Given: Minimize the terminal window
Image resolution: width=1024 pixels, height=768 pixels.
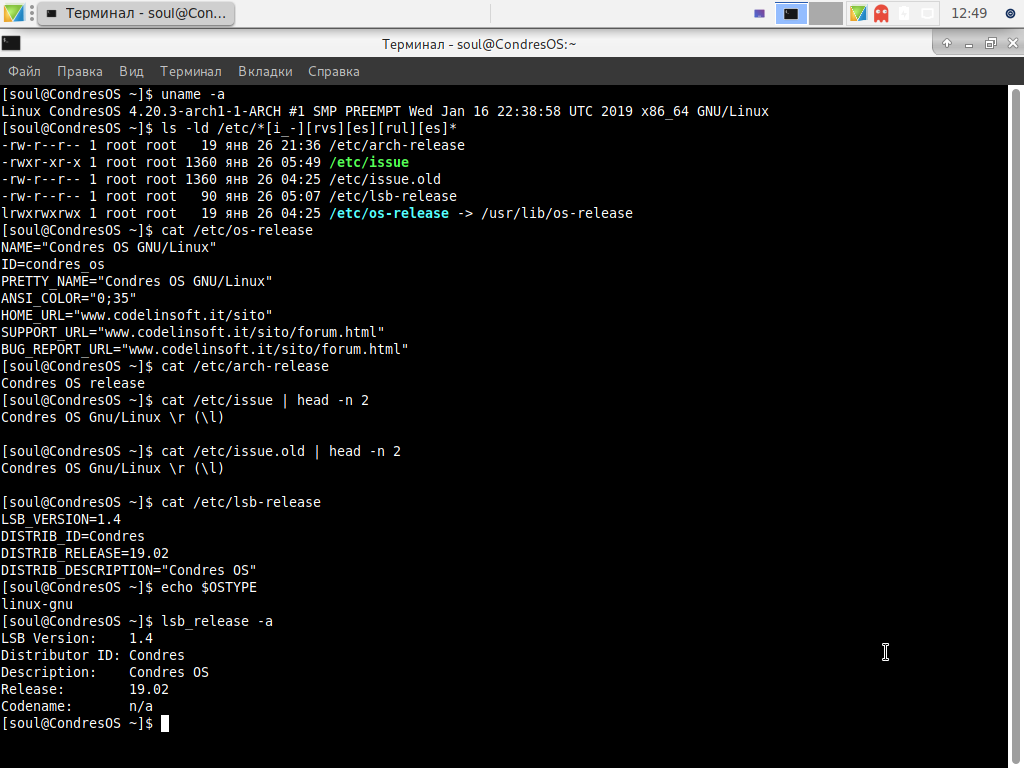Looking at the screenshot, I should coord(969,44).
